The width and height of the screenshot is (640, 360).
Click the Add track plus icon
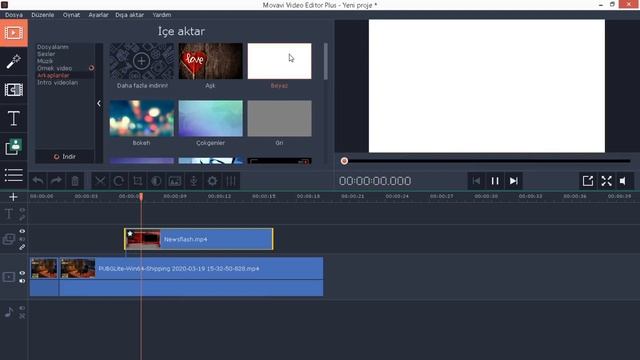click(13, 197)
